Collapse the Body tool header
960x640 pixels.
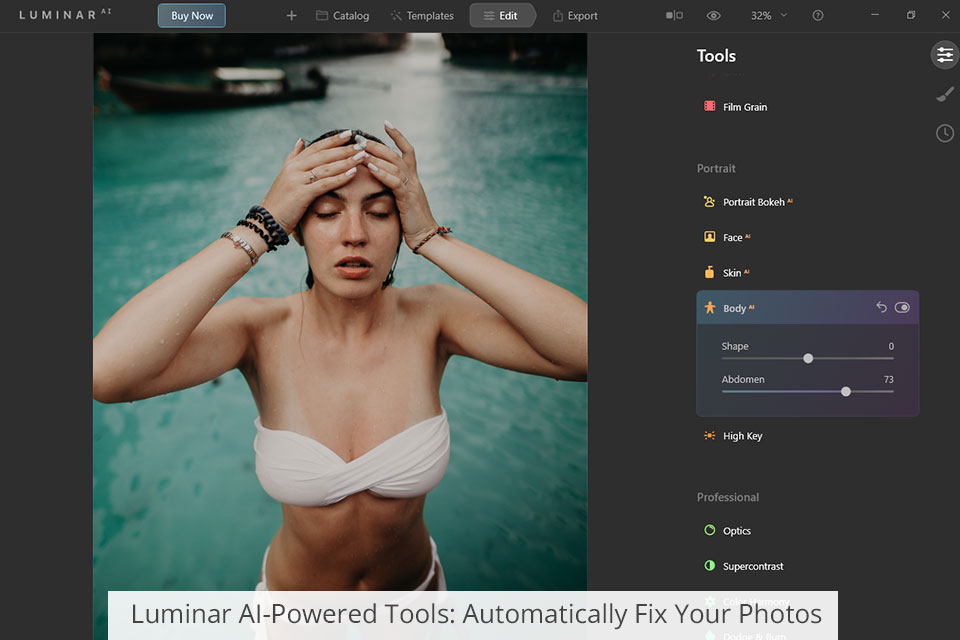(x=807, y=307)
